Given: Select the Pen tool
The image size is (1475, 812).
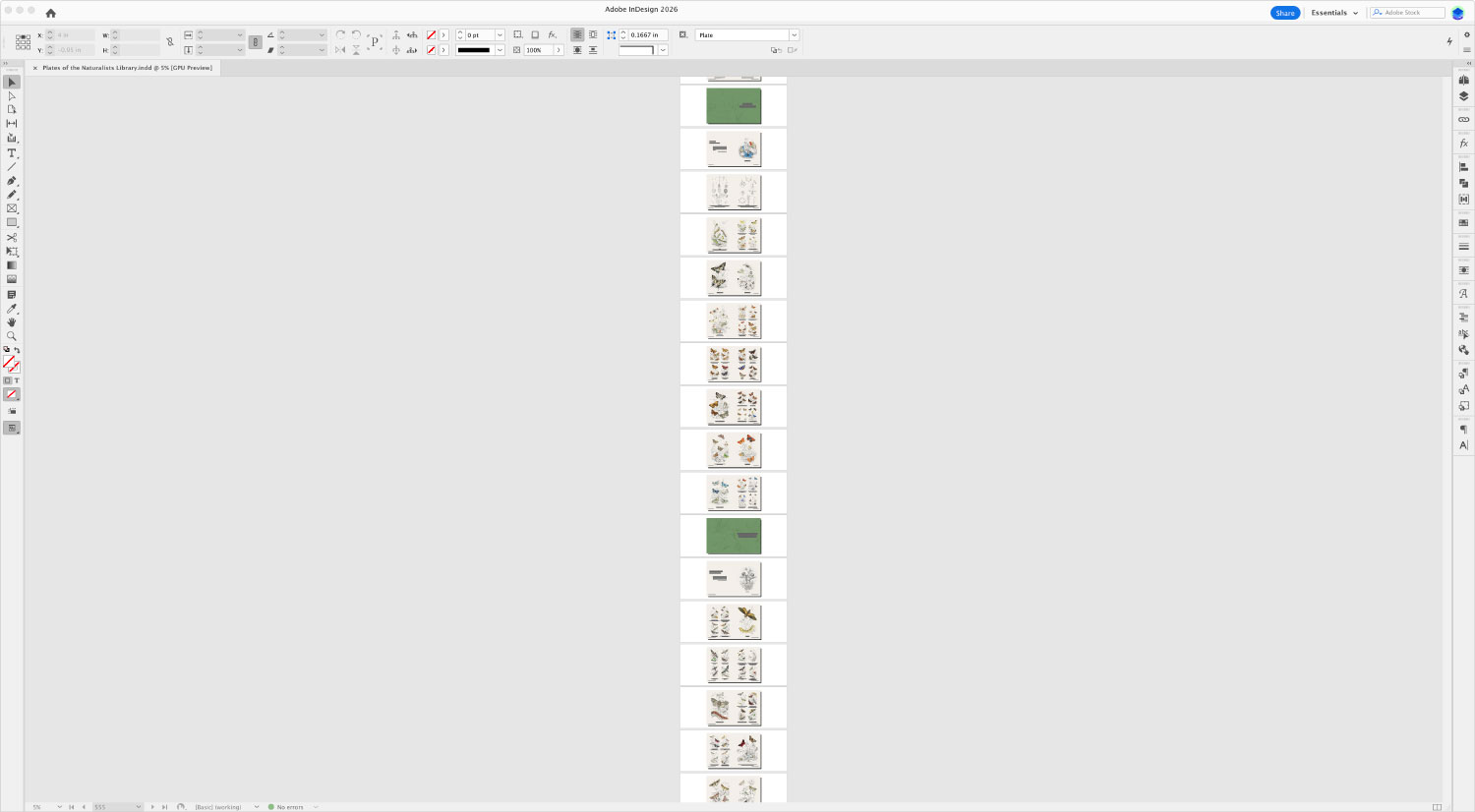Looking at the screenshot, I should [12, 181].
